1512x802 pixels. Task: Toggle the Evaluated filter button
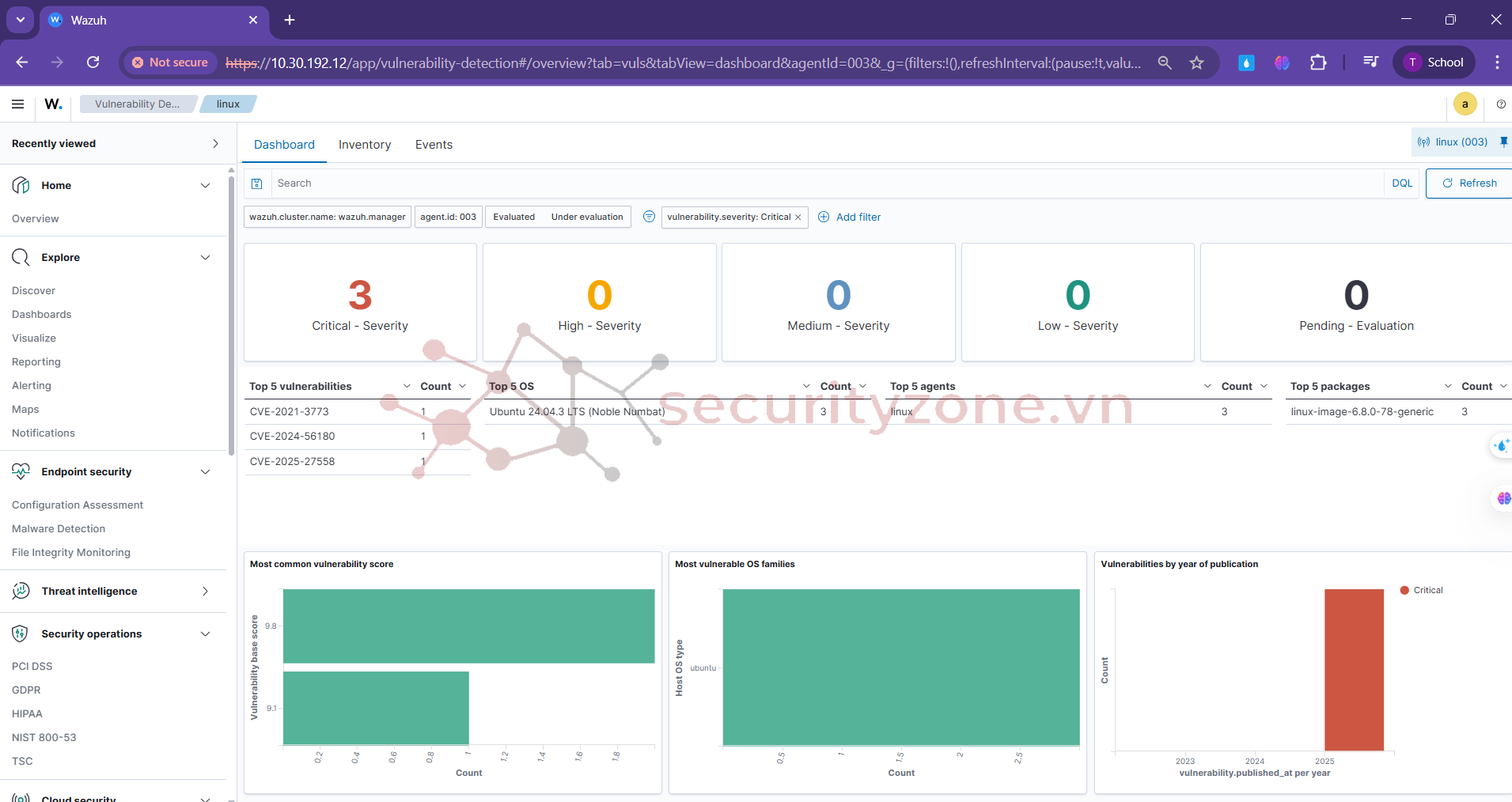(x=514, y=217)
